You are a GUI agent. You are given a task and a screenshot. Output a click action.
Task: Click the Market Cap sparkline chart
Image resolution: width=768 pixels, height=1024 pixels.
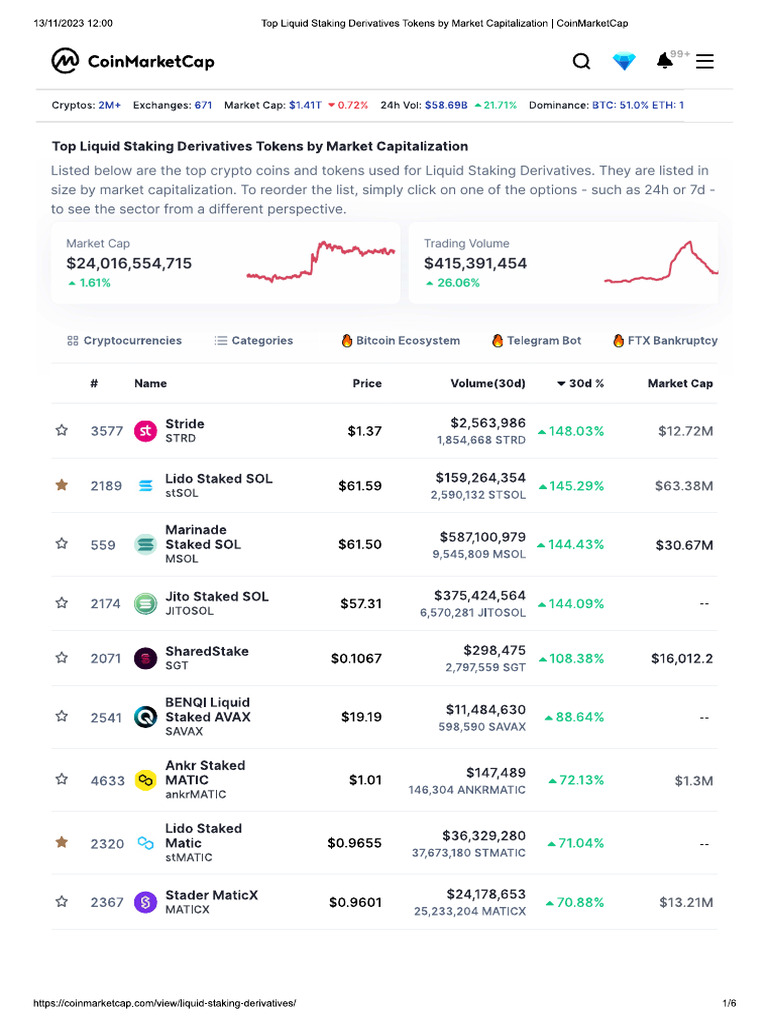(320, 262)
